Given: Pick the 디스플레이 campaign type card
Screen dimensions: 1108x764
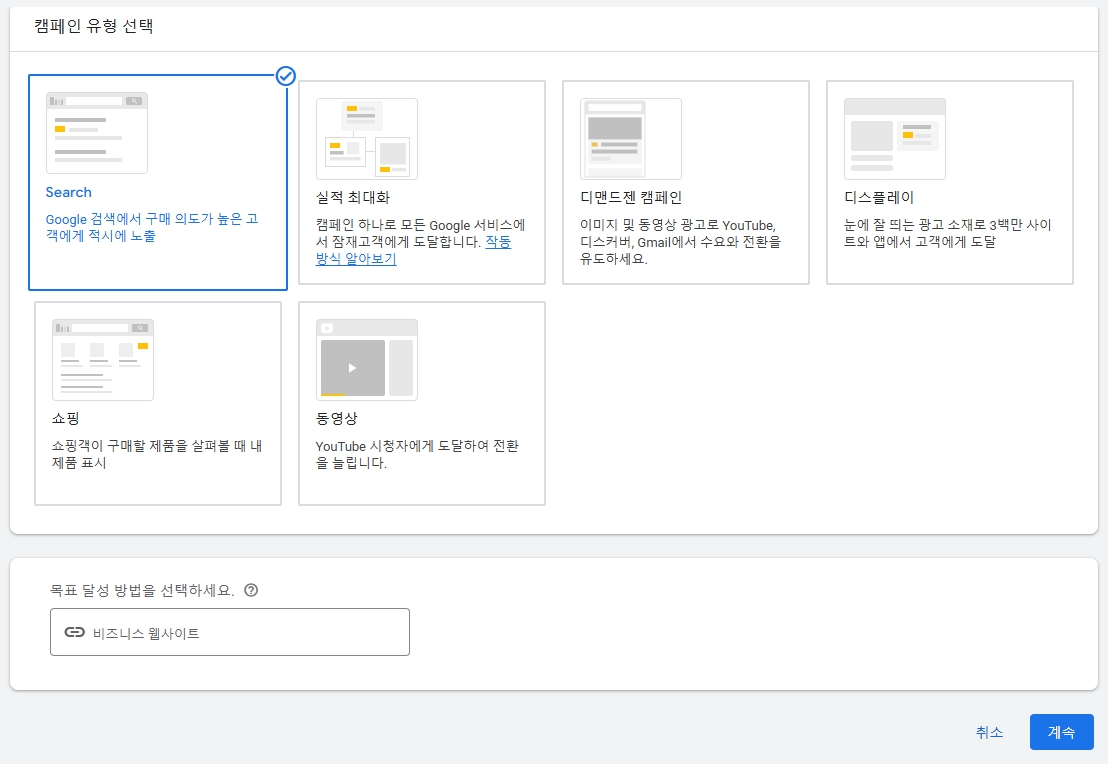Looking at the screenshot, I should point(950,182).
